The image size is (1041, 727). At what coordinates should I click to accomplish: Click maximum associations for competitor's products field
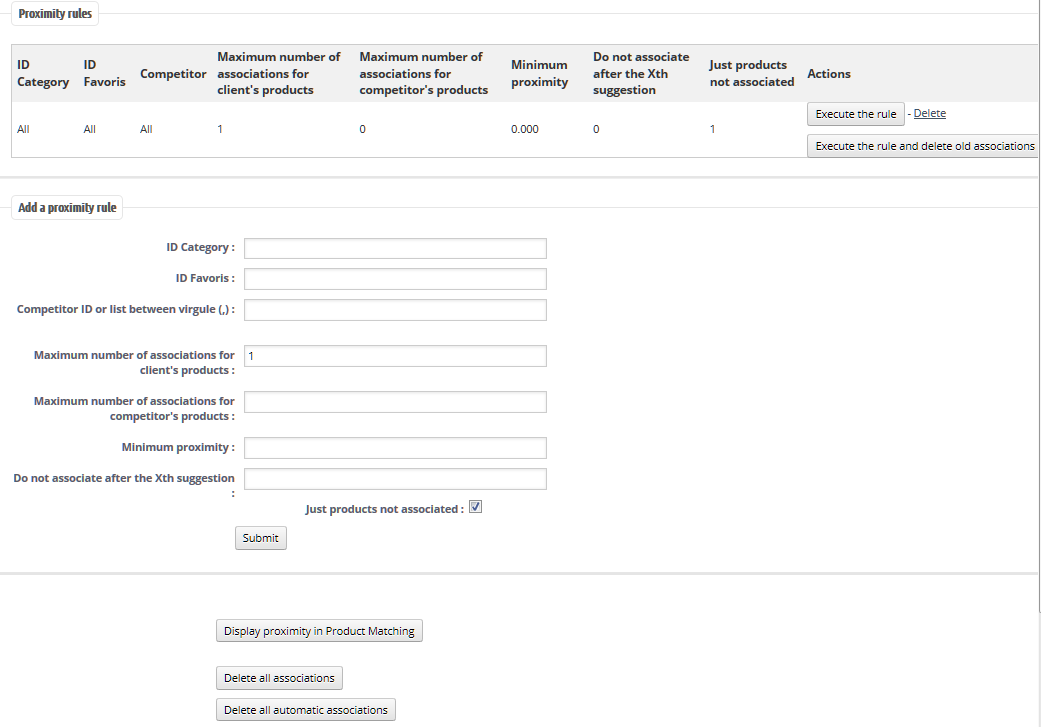click(395, 402)
